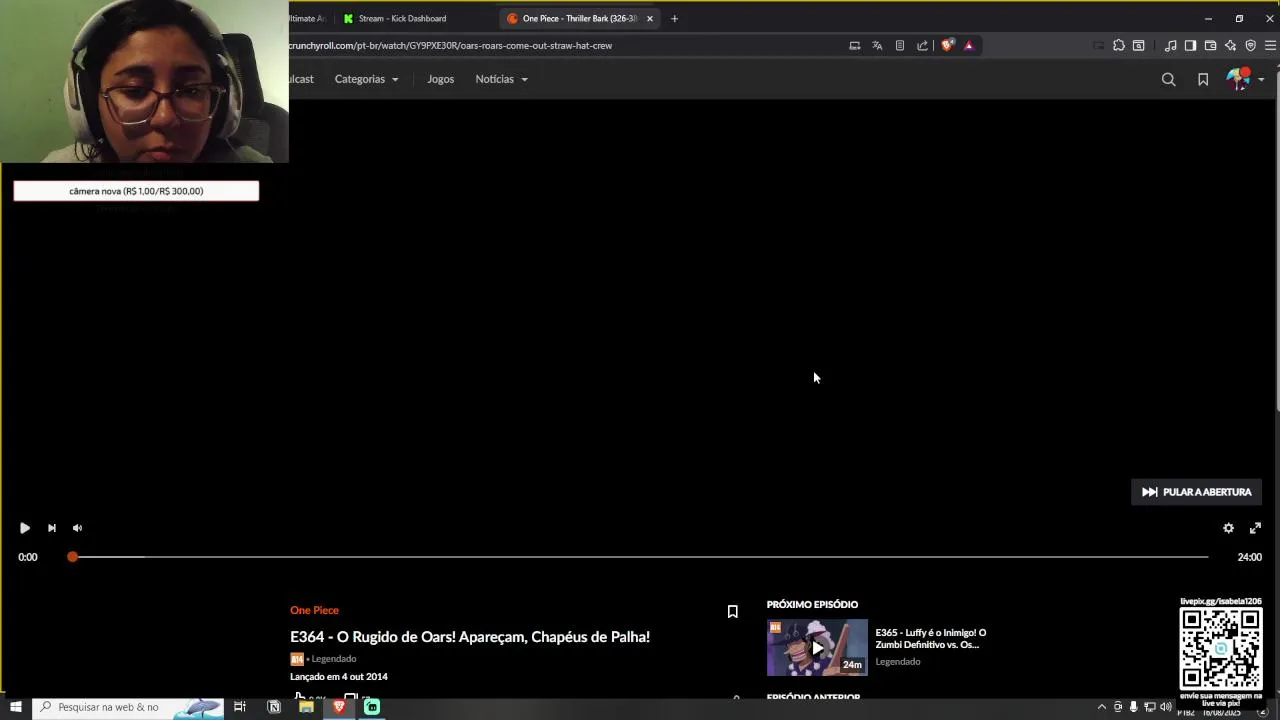The height and width of the screenshot is (720, 1280).
Task: Click the Windows taskbar search box
Action: click(128, 707)
